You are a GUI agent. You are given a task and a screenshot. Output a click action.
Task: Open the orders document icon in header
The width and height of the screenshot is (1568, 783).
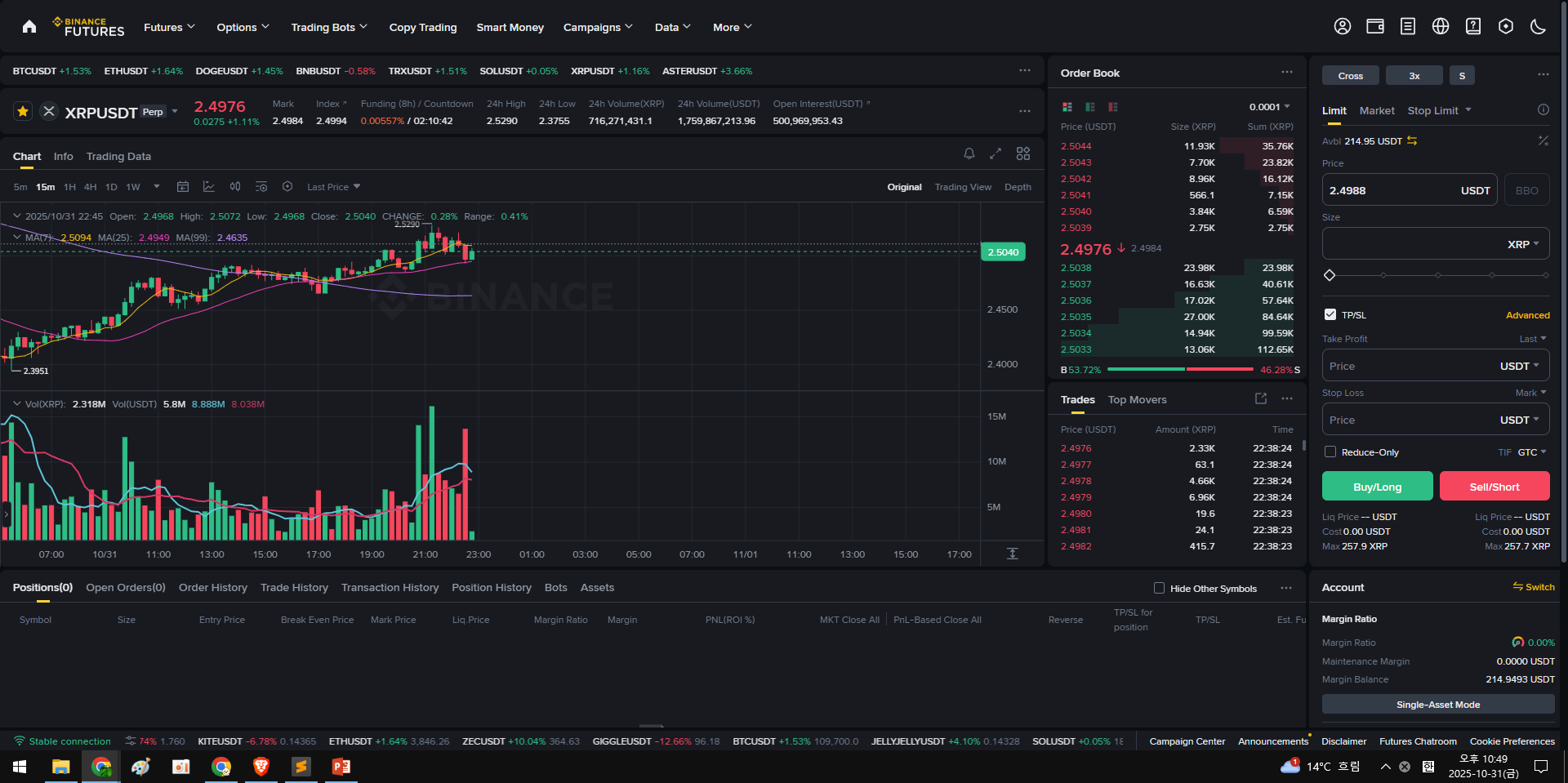pyautogui.click(x=1408, y=27)
